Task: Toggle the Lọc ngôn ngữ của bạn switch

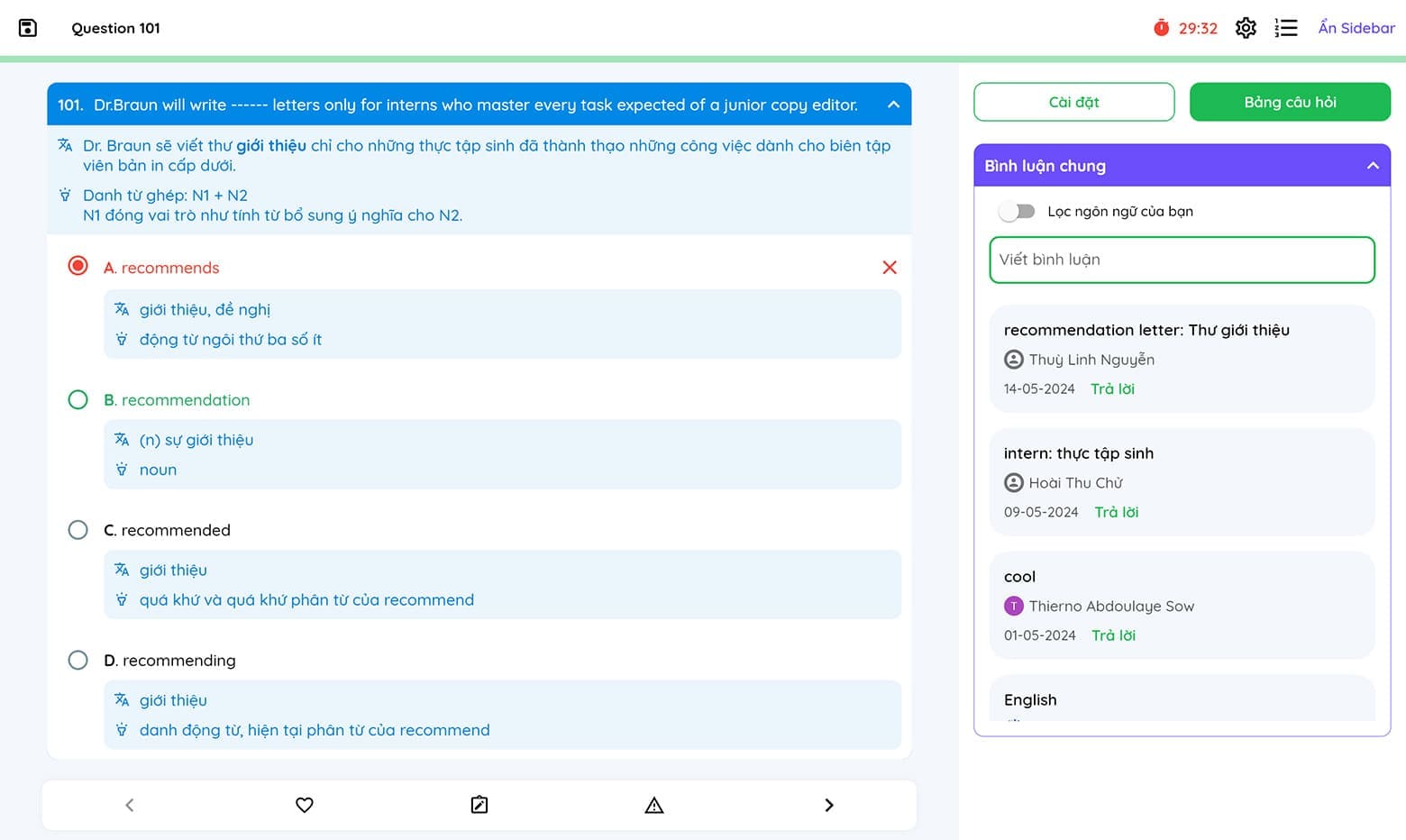Action: coord(1017,212)
